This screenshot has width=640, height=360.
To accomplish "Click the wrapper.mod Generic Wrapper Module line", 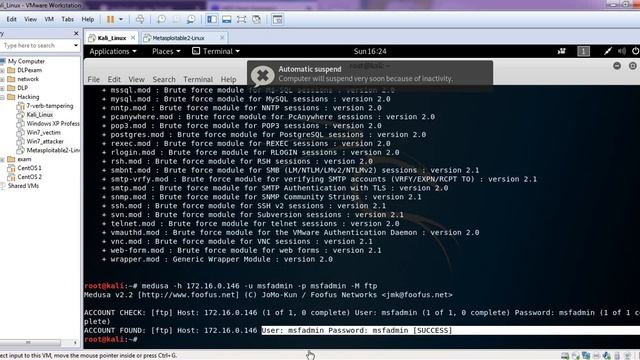I will (x=218, y=259).
